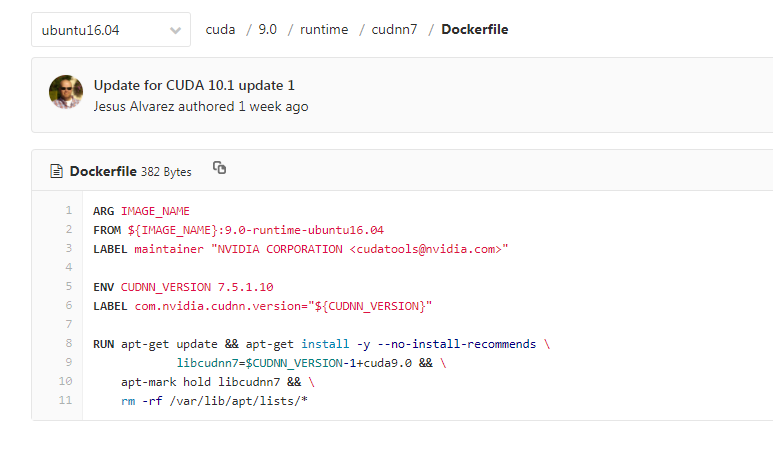Image resolution: width=773 pixels, height=455 pixels.
Task: Copy file contents with the copy icon
Action: (219, 168)
